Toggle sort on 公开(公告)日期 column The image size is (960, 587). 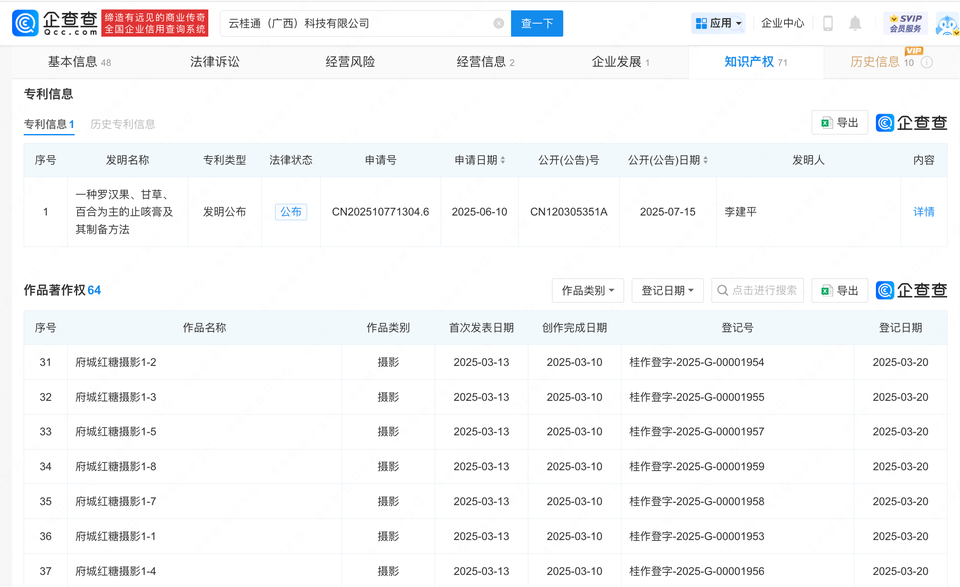click(x=706, y=160)
